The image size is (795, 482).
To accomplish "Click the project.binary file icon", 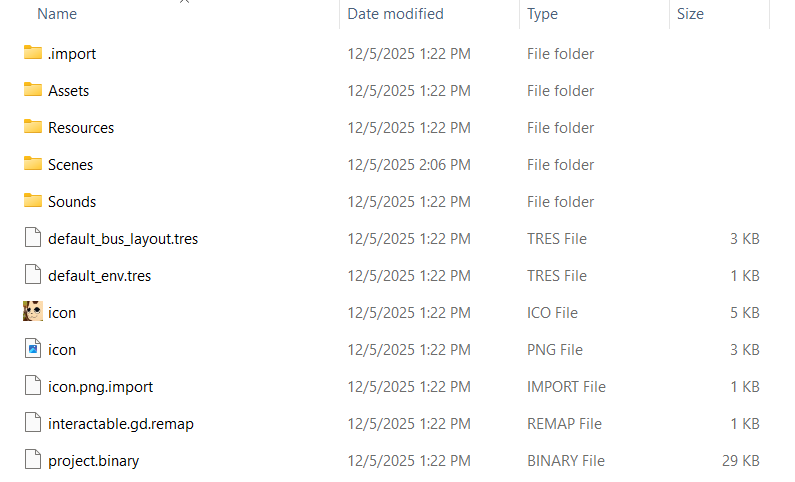I will click(x=33, y=460).
